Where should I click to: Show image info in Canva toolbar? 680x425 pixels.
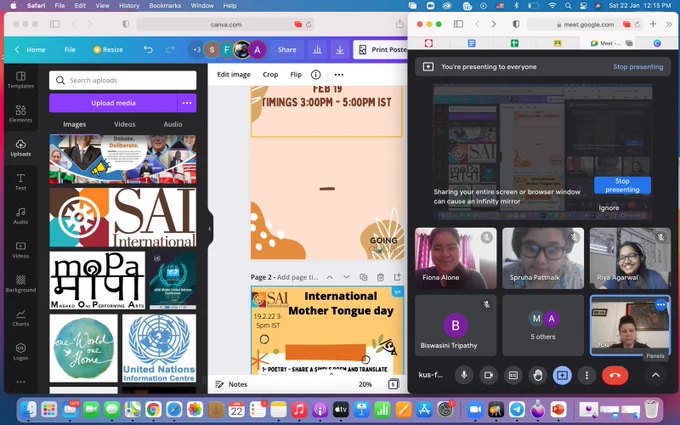coord(316,75)
